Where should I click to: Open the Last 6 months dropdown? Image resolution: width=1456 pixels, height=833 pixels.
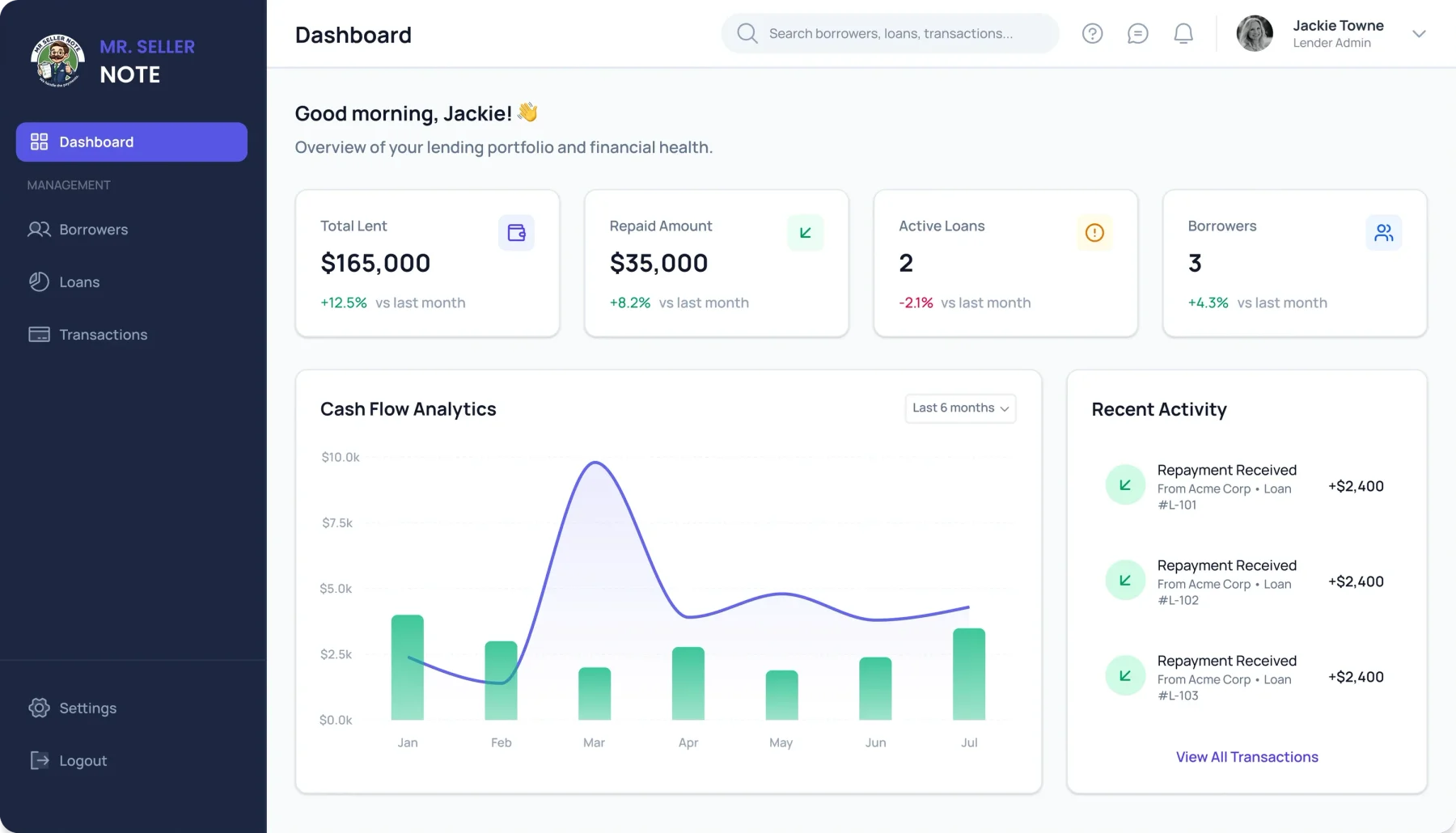[x=960, y=408]
